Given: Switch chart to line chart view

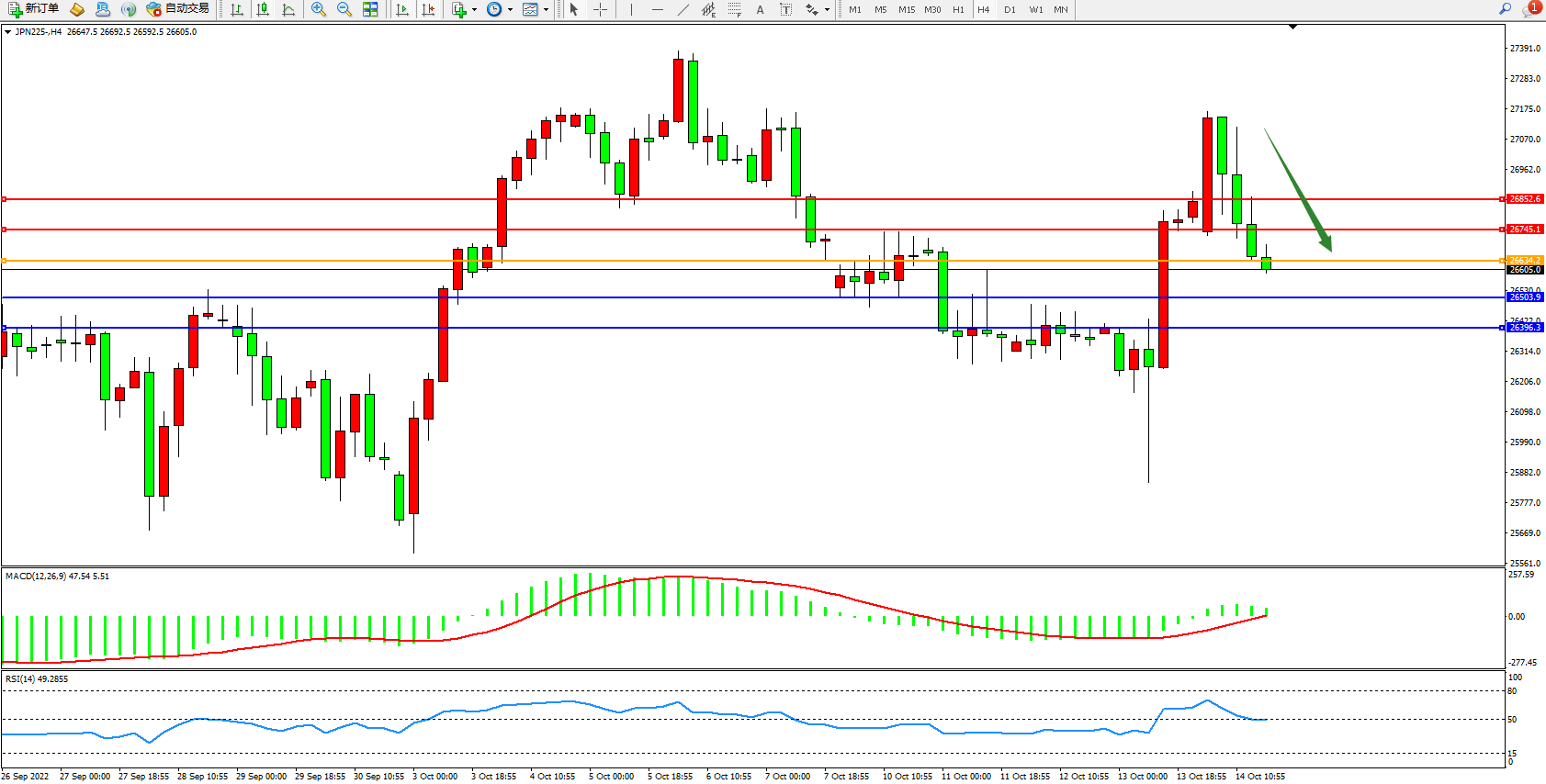Looking at the screenshot, I should tap(288, 9).
